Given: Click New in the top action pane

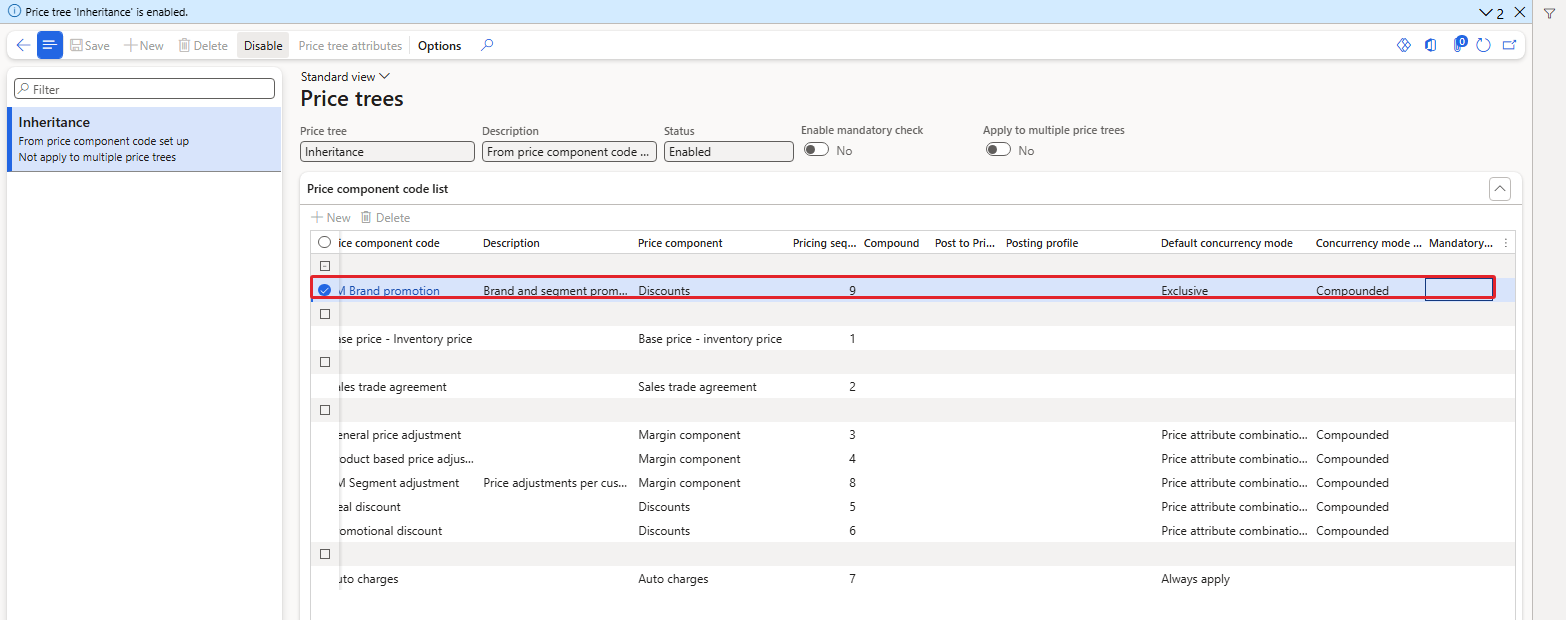Looking at the screenshot, I should [144, 46].
